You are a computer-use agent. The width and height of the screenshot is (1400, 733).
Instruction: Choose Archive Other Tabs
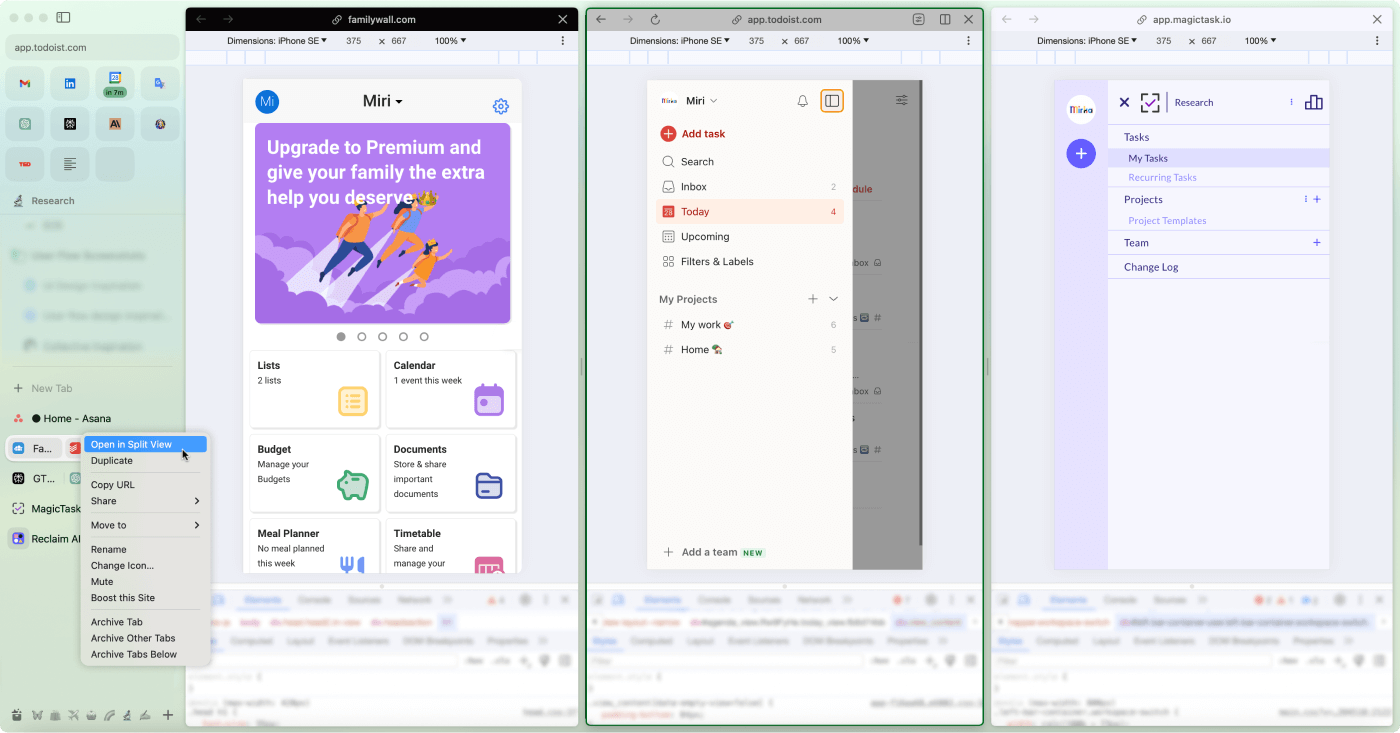coord(145,638)
